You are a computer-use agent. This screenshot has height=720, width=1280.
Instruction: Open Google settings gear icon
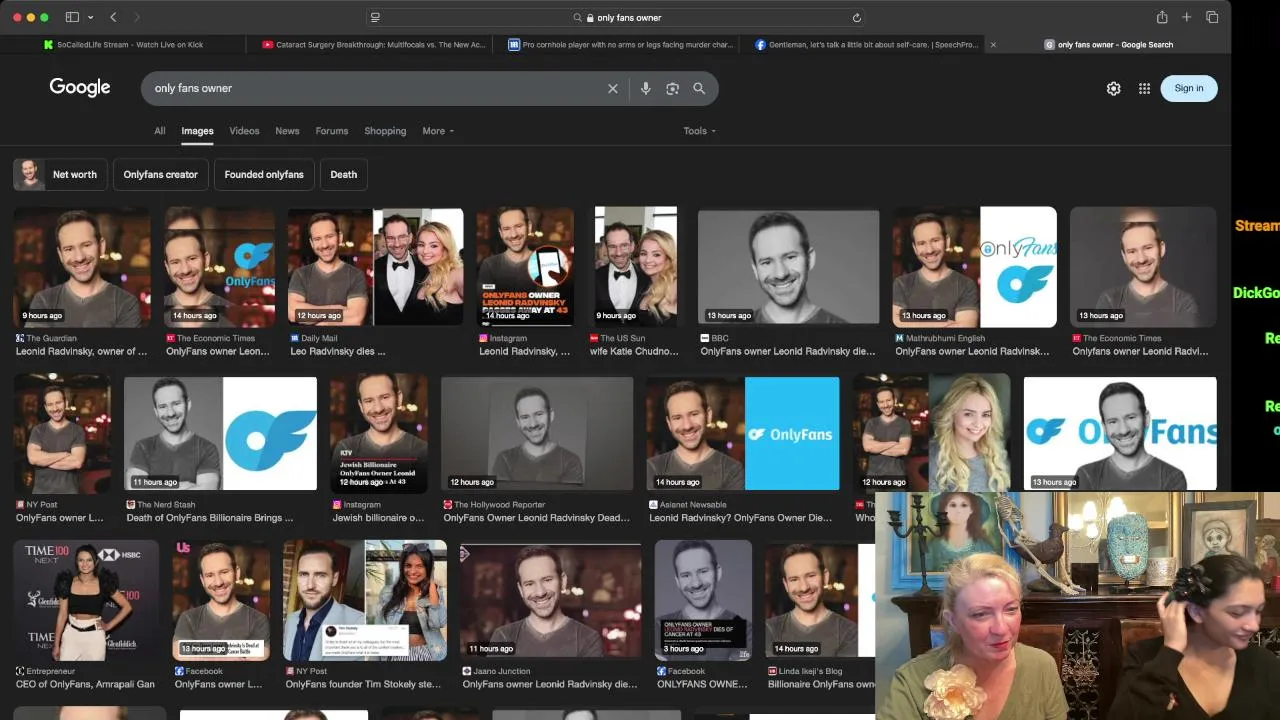point(1113,88)
